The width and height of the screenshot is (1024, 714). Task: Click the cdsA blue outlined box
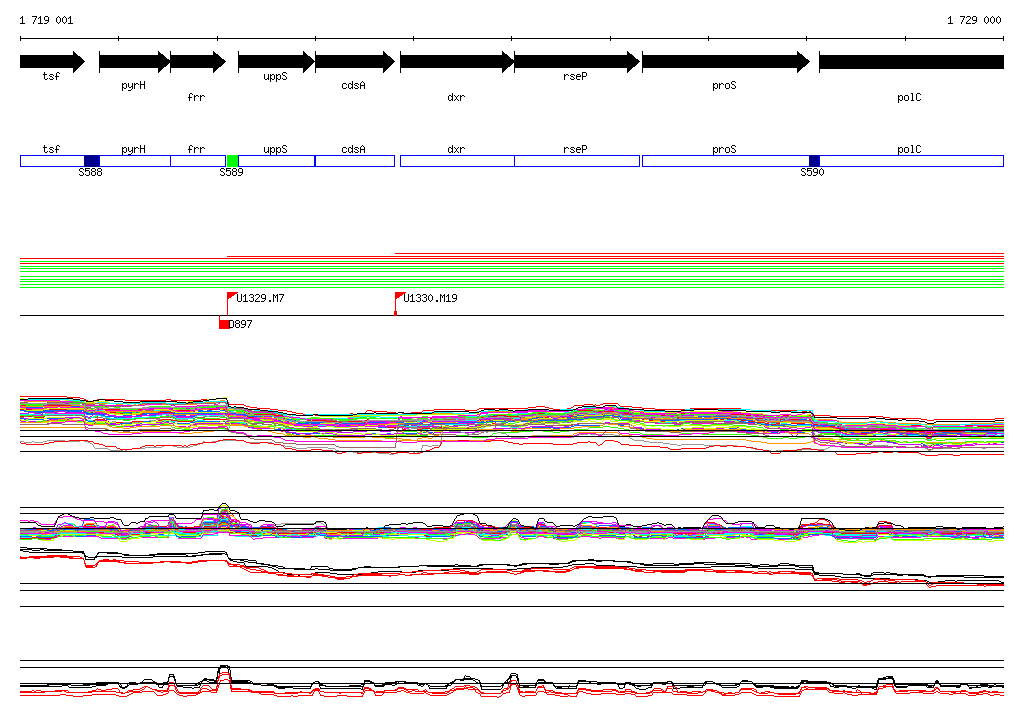[x=355, y=161]
